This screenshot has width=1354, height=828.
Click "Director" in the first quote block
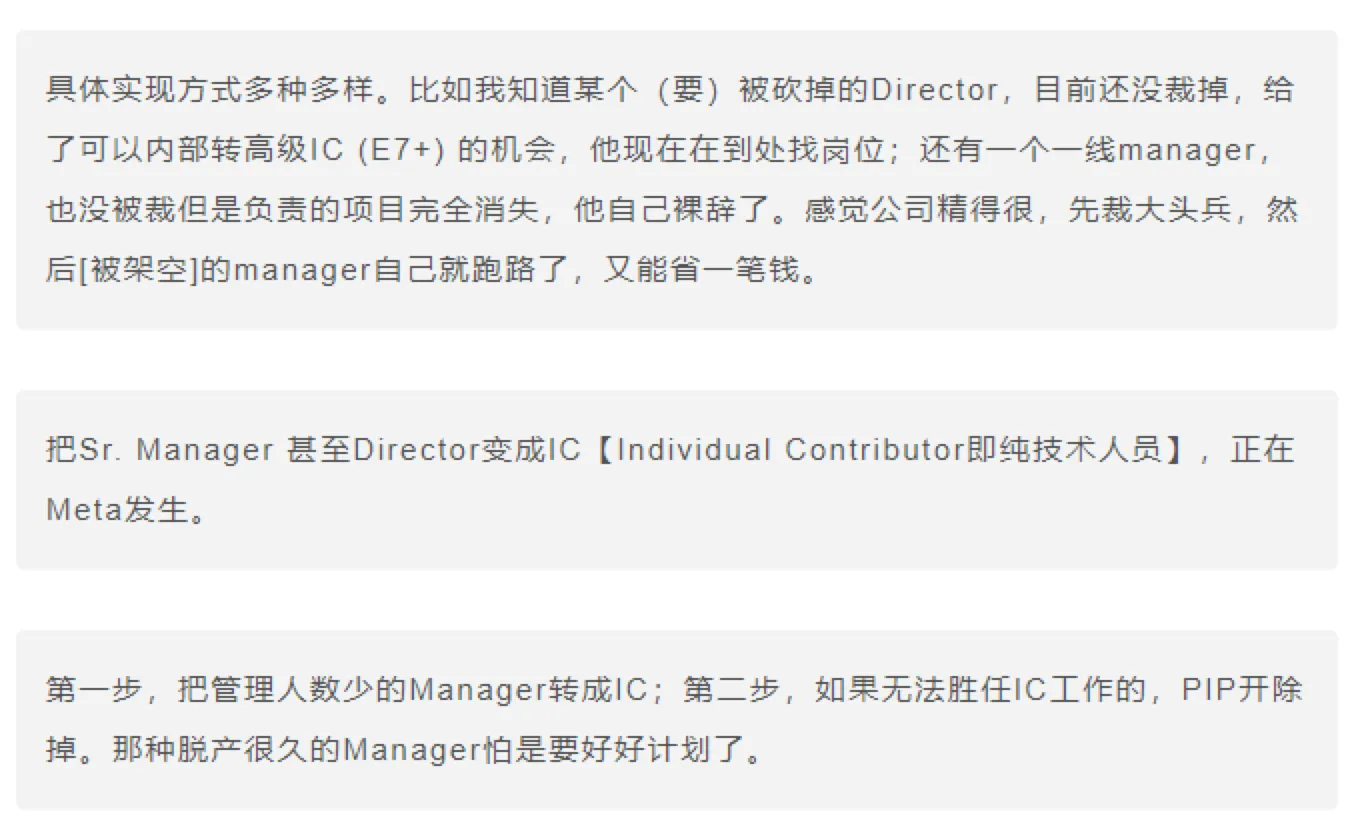[934, 90]
